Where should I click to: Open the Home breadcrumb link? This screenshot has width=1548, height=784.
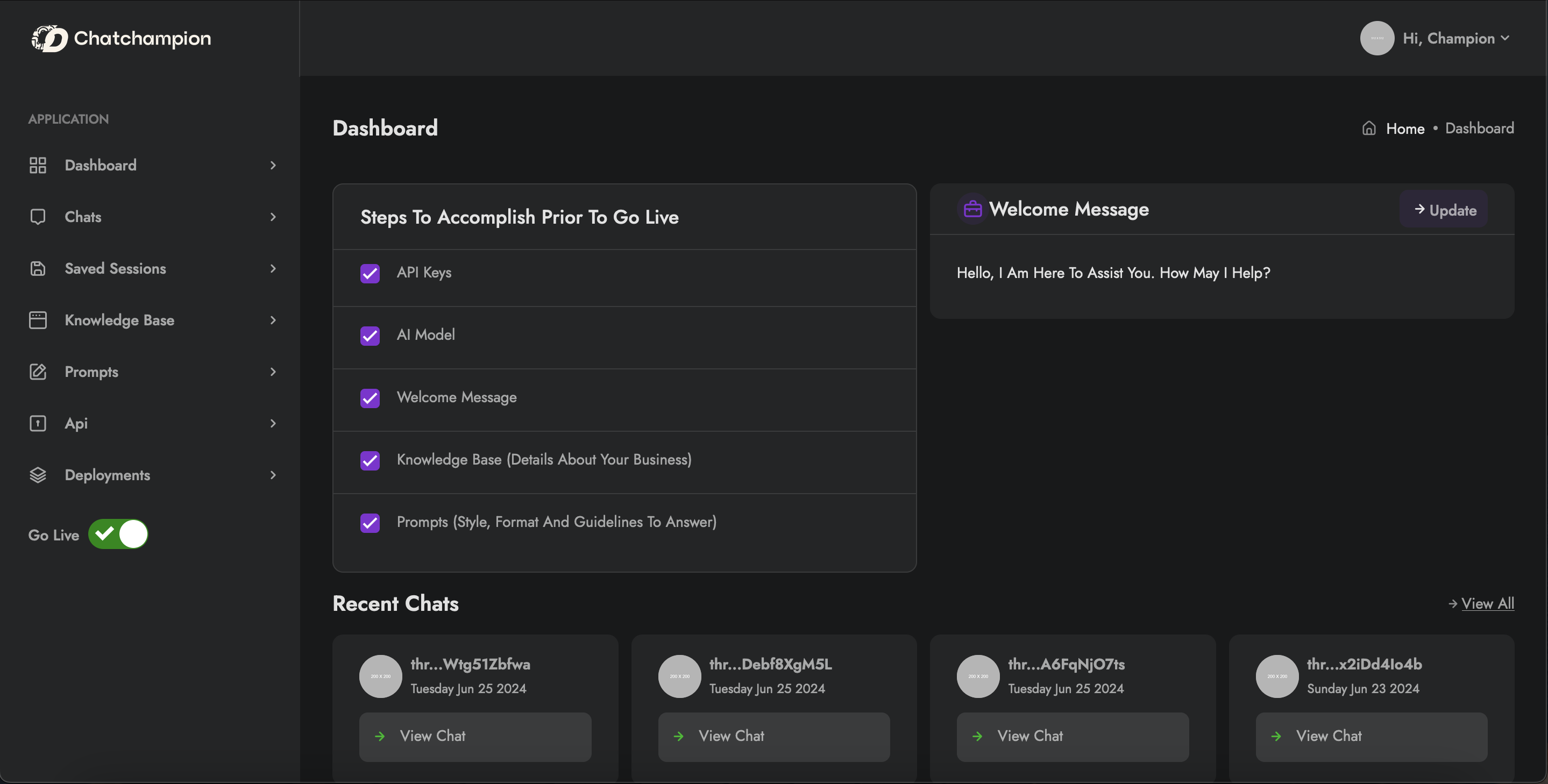coord(1405,127)
